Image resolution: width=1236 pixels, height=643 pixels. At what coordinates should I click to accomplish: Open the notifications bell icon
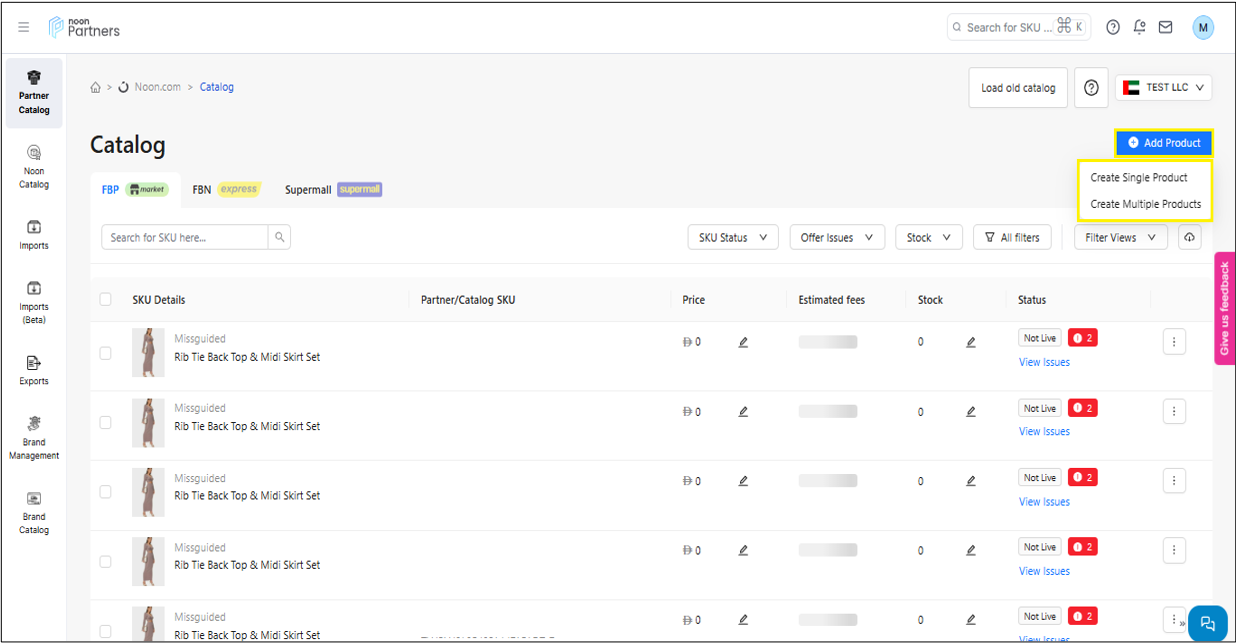[x=1139, y=28]
